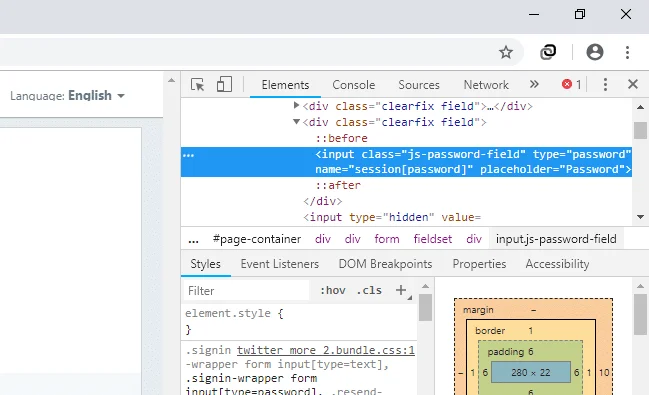Select the js-password-field input node
The height and width of the screenshot is (395, 649).
[x=406, y=162]
